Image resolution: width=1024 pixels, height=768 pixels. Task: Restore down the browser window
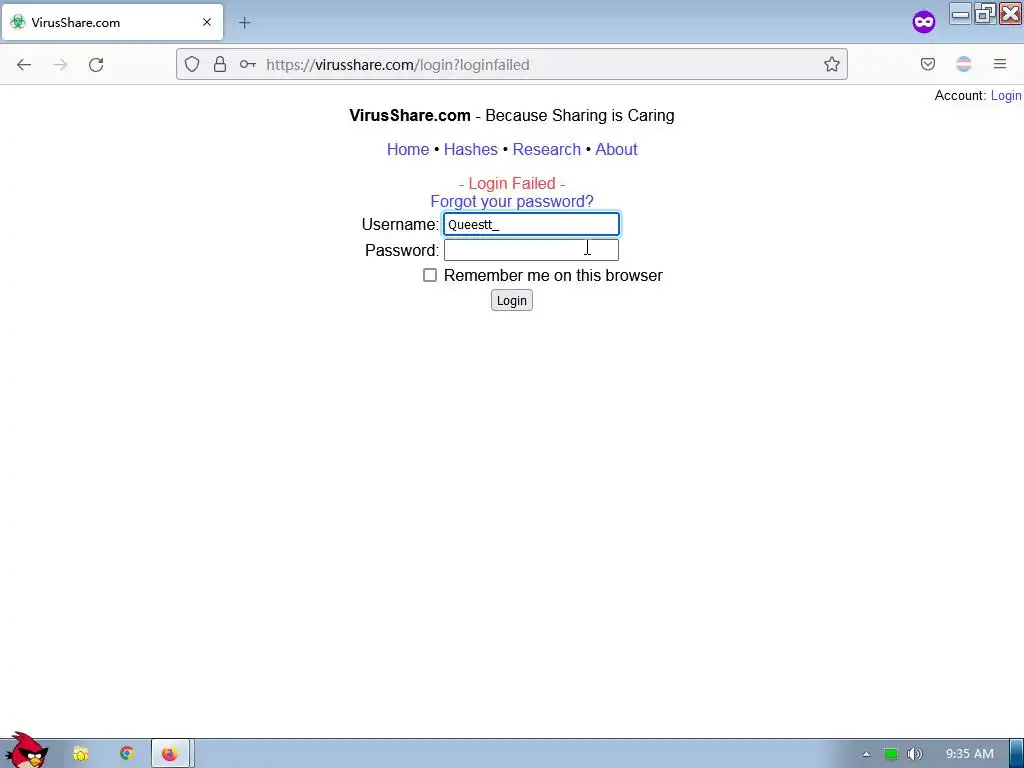click(985, 13)
